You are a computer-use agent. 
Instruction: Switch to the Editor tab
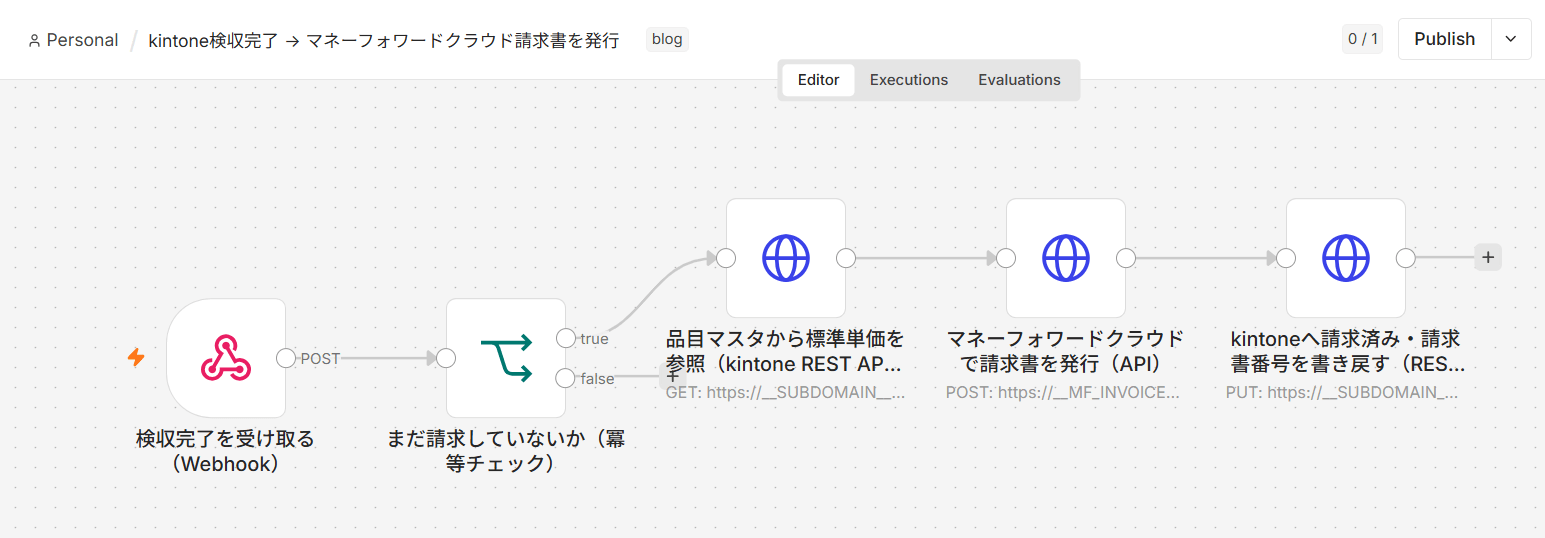(x=818, y=80)
